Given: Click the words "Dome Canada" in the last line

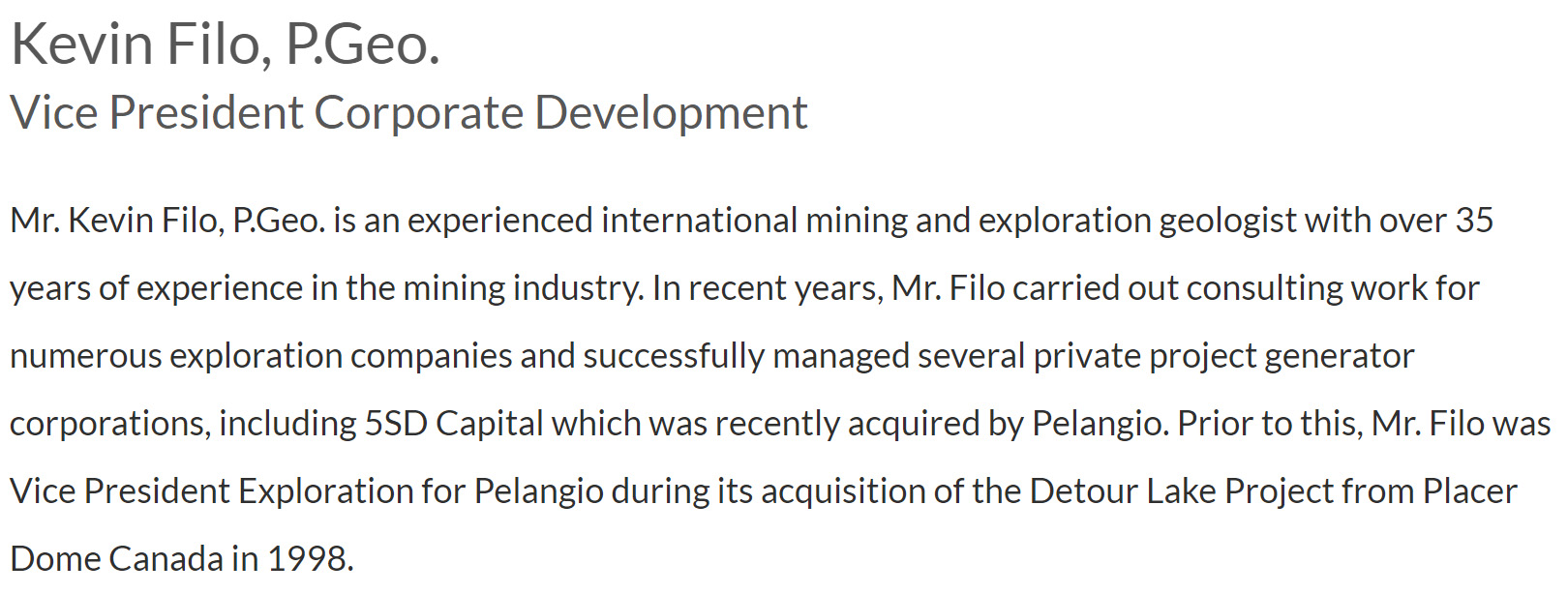Looking at the screenshot, I should point(116,559).
